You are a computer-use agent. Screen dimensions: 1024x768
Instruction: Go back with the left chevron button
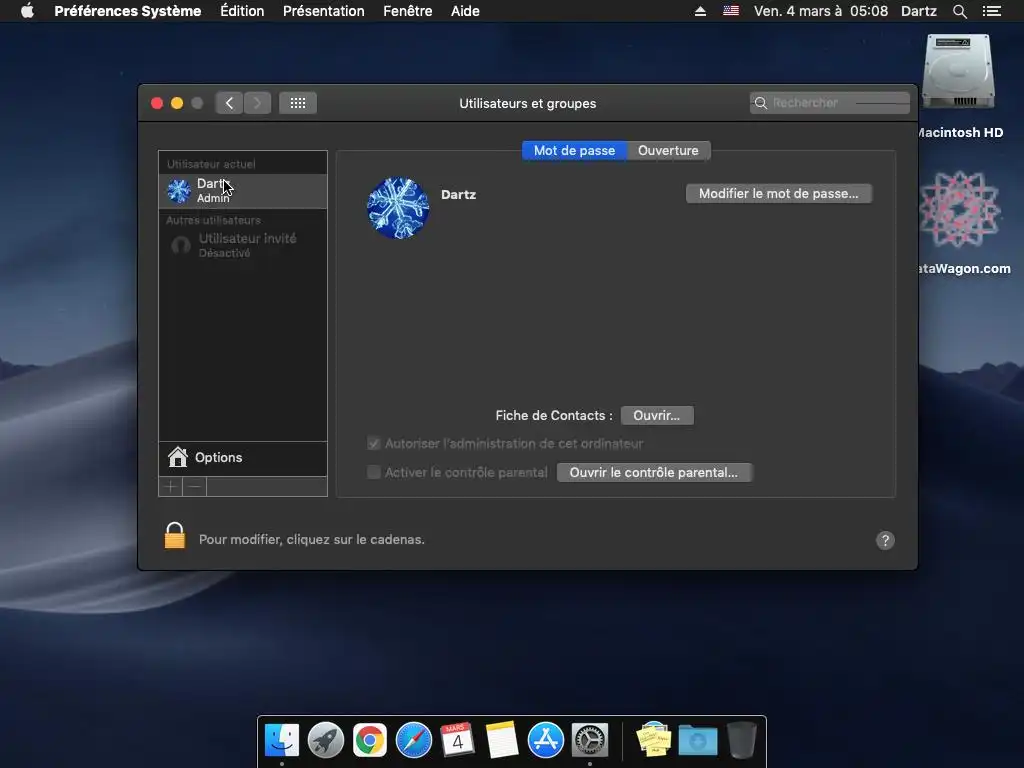(x=229, y=103)
